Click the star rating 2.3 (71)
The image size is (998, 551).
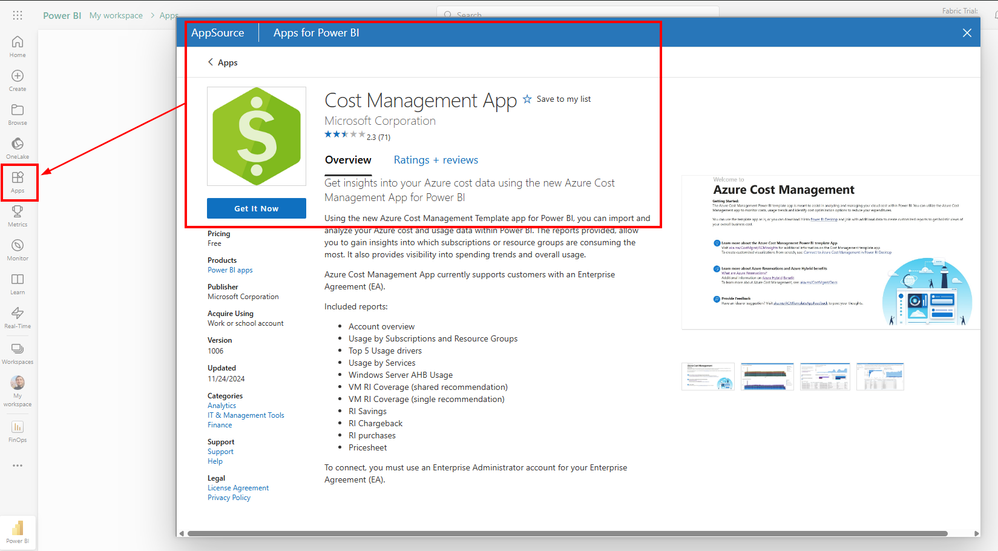357,136
